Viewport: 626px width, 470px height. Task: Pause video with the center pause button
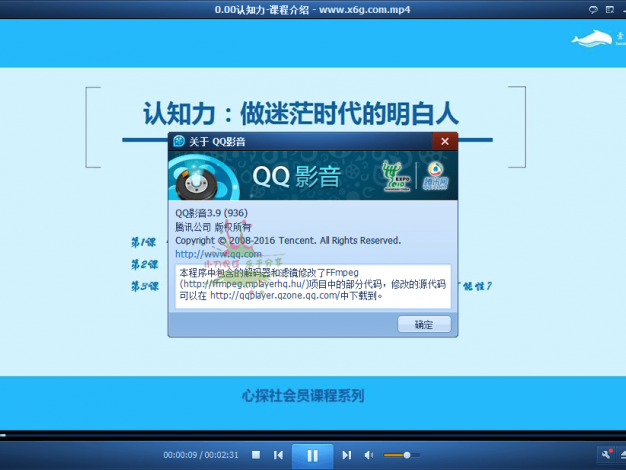coord(313,456)
